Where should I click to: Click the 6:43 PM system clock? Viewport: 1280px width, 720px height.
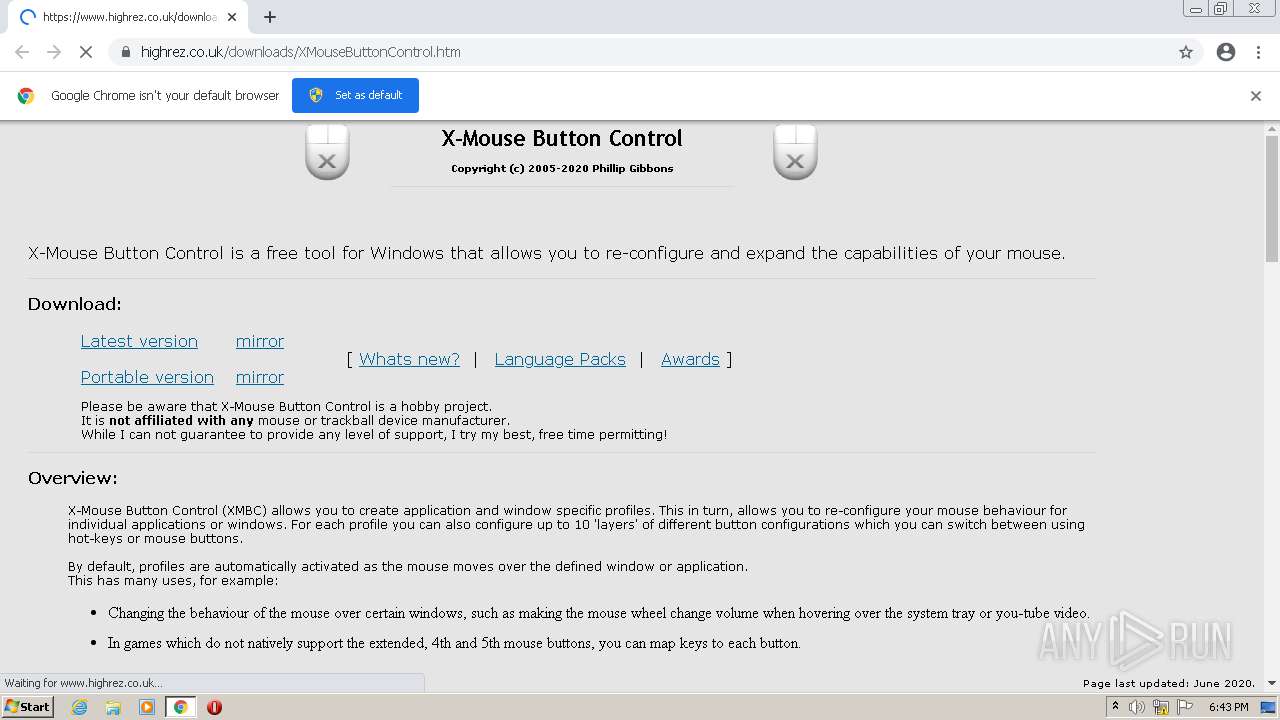tap(1228, 707)
